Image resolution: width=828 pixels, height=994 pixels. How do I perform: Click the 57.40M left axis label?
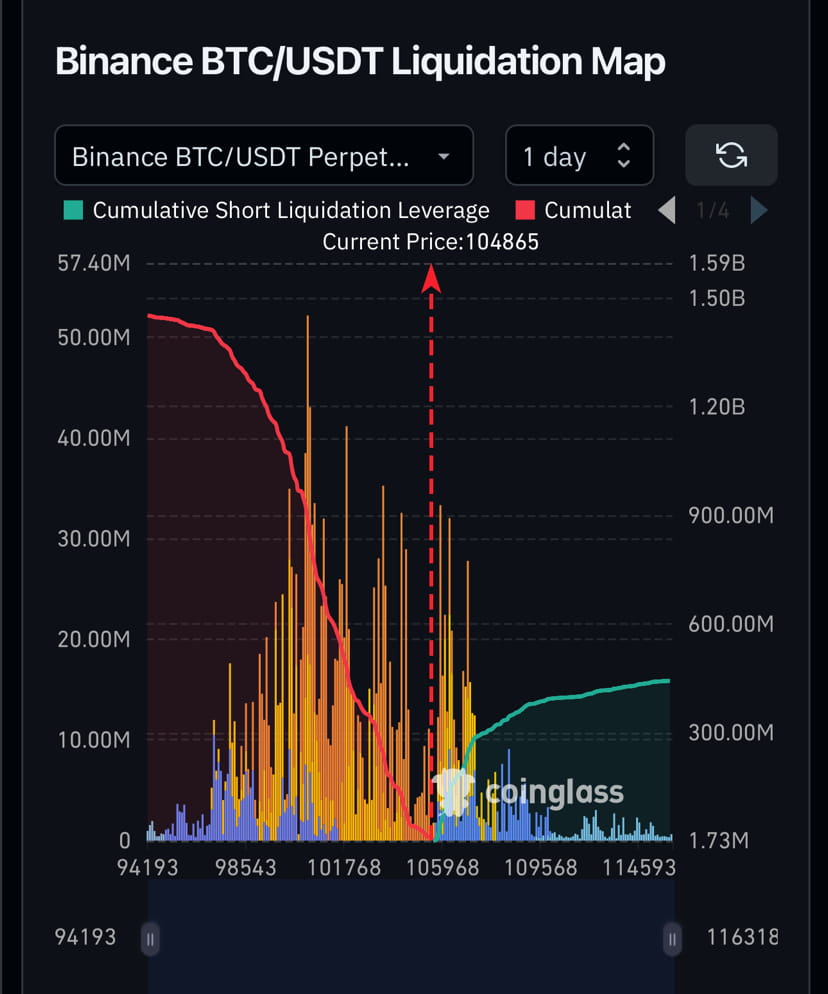[93, 263]
